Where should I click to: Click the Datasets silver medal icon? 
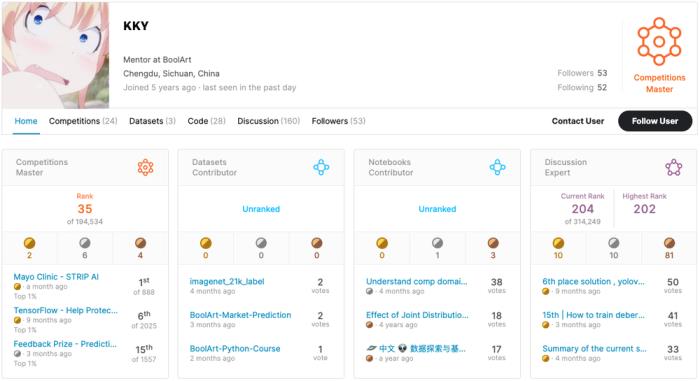click(261, 243)
